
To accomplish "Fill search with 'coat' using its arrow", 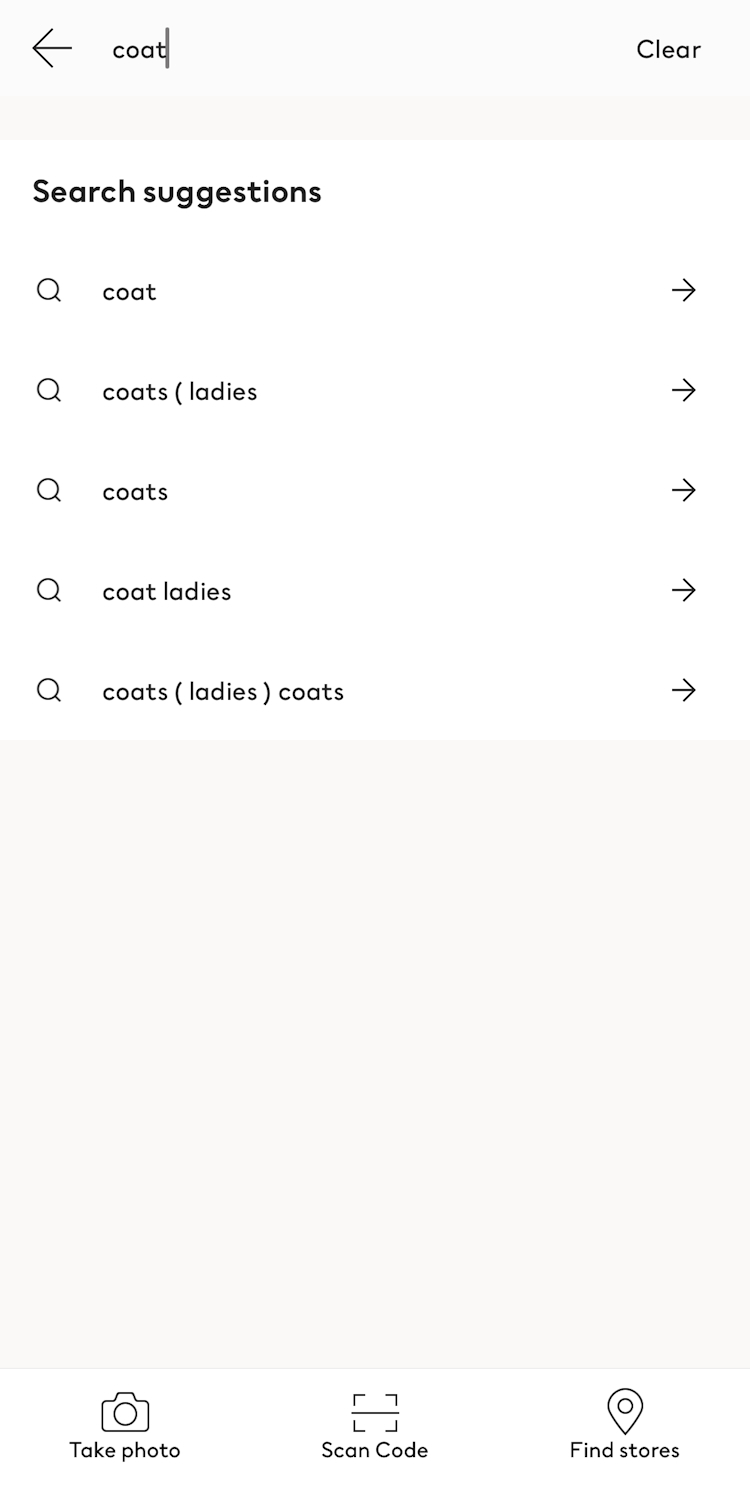I will pyautogui.click(x=684, y=290).
